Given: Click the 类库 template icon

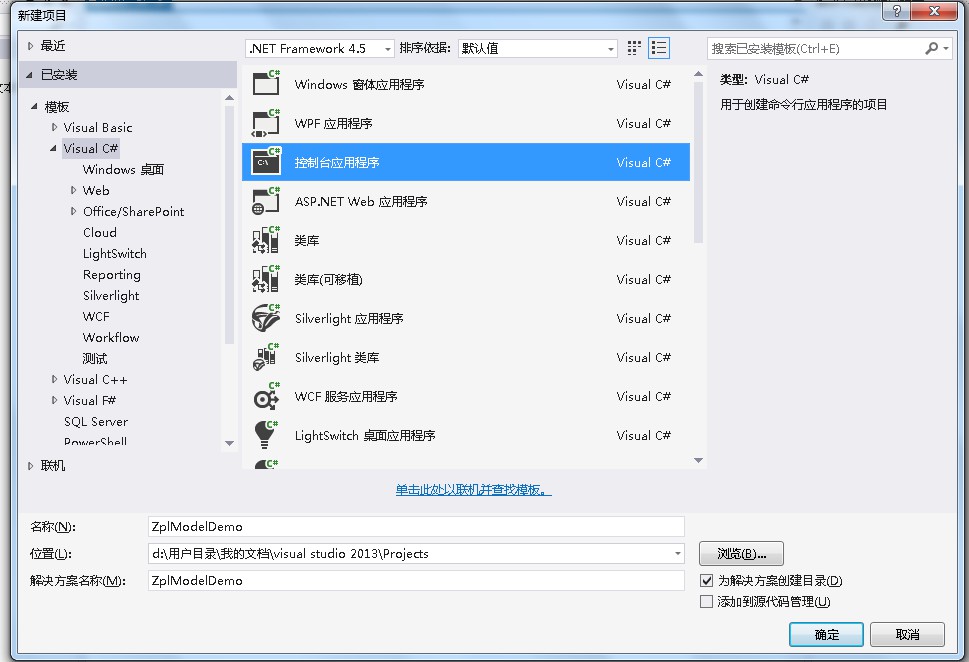Looking at the screenshot, I should coord(266,240).
